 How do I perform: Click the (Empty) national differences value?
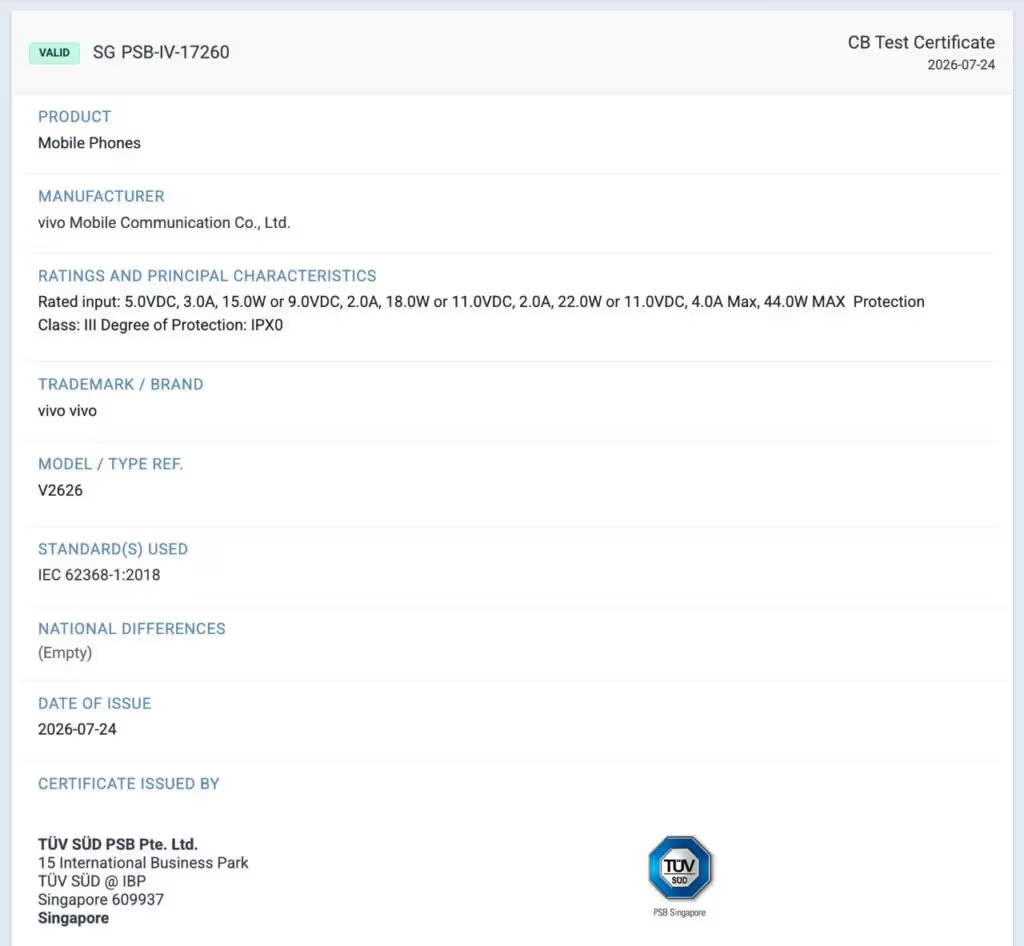[65, 653]
